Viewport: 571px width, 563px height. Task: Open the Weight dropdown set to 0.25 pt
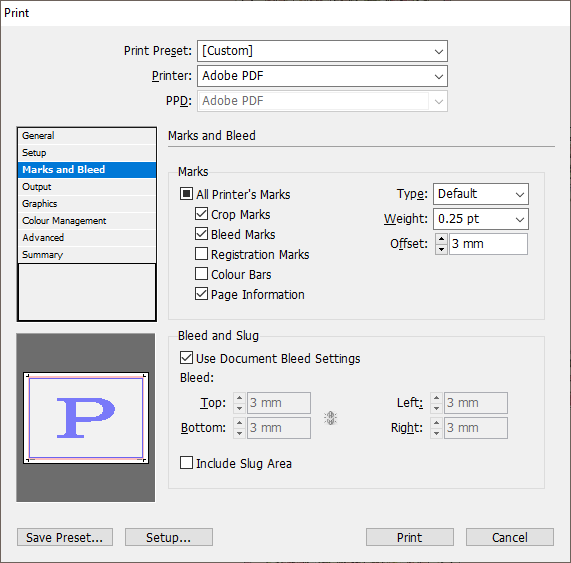[x=481, y=219]
